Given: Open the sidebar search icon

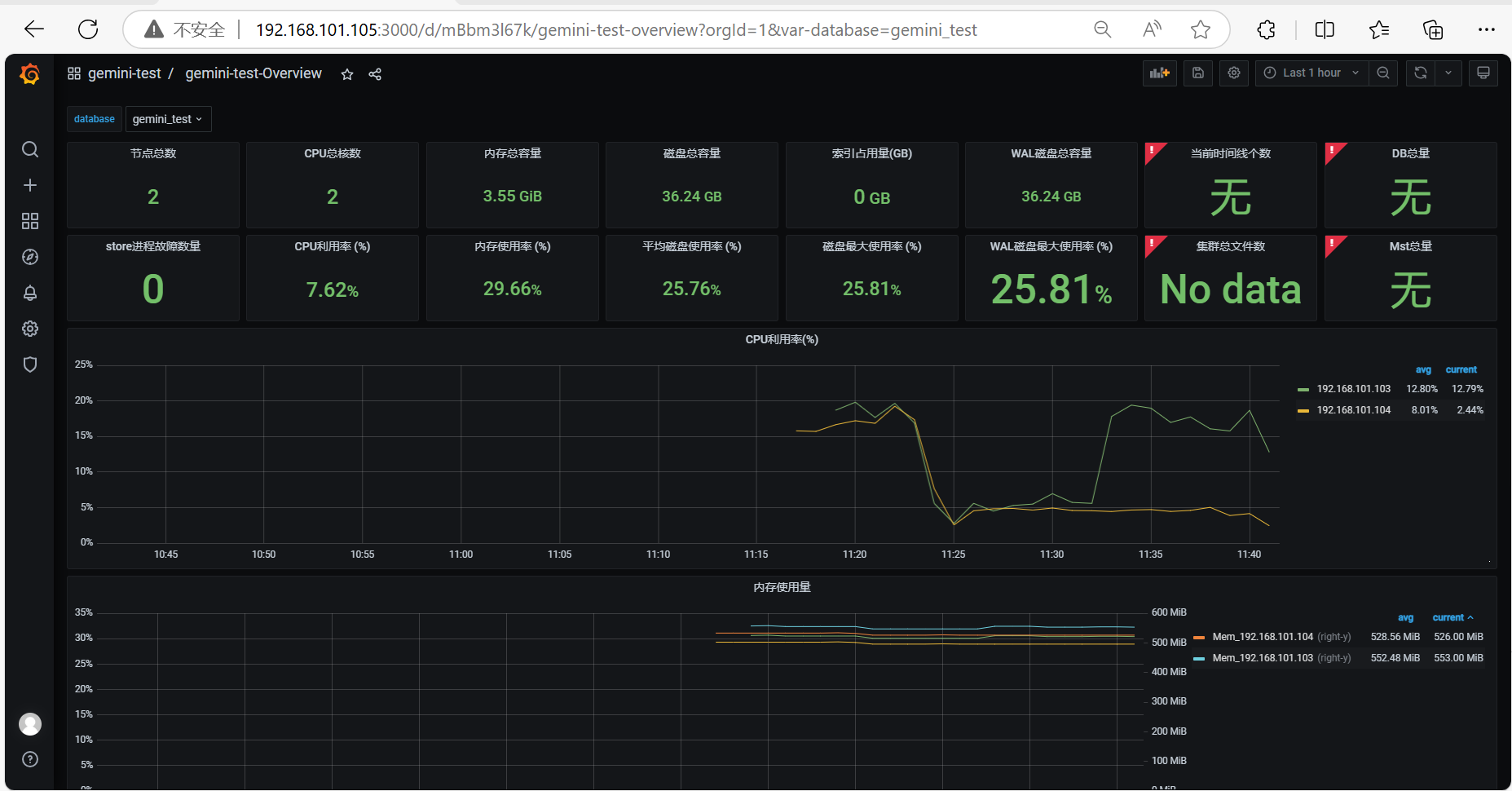Looking at the screenshot, I should (30, 149).
